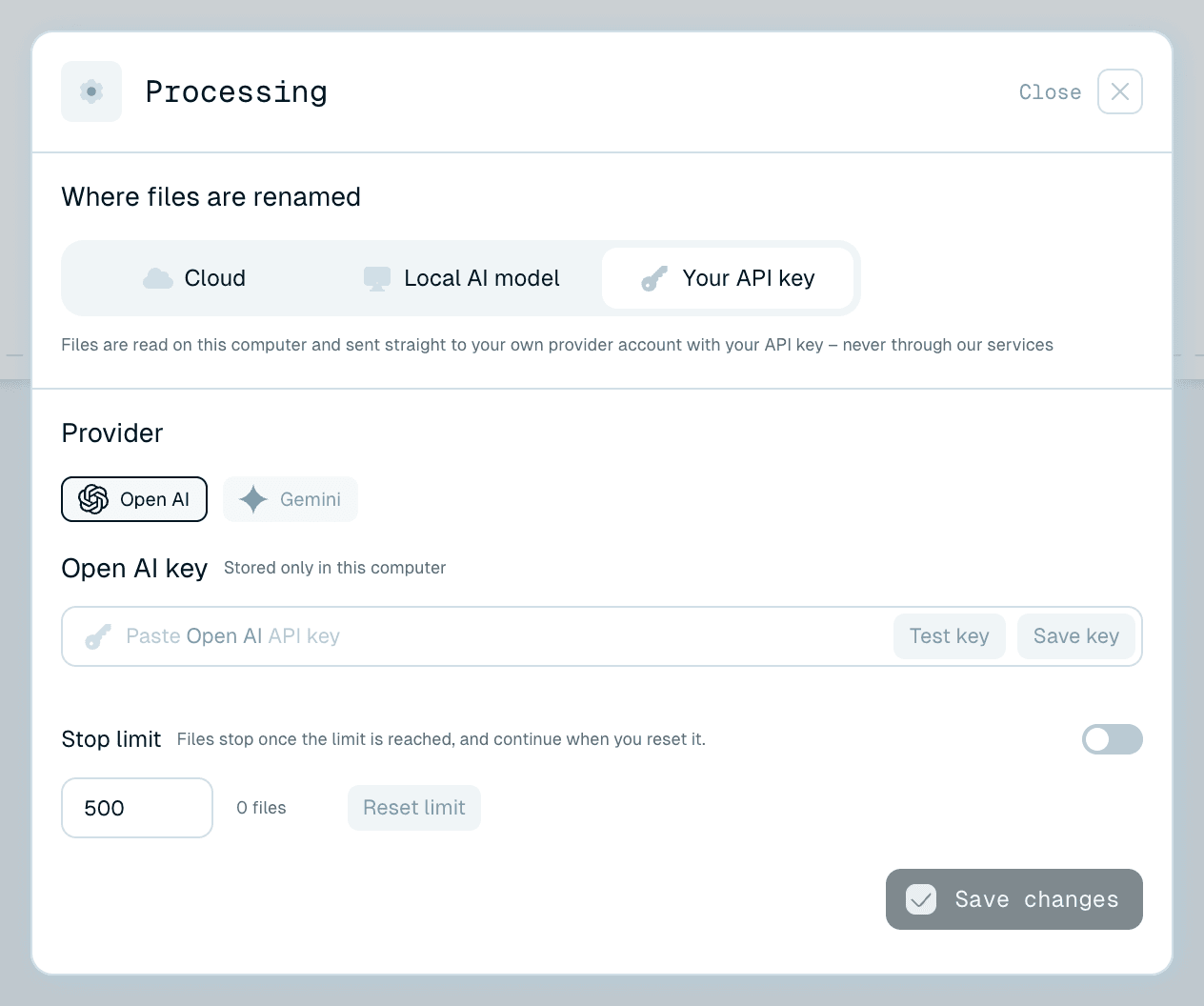Click the Provider section heading
This screenshot has width=1204, height=1006.
click(112, 433)
